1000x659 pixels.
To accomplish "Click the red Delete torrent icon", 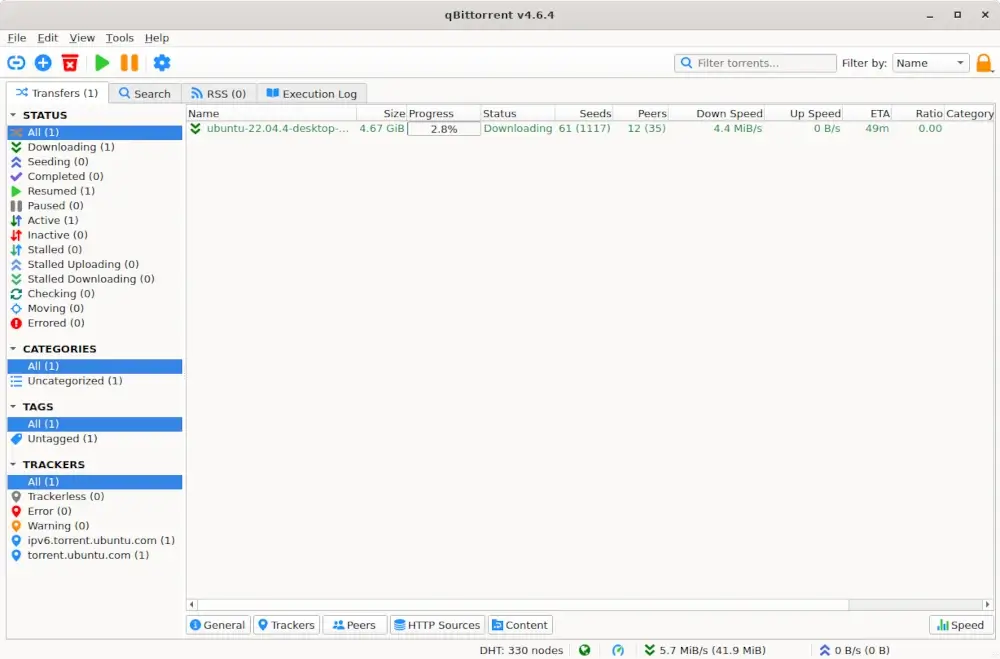I will [x=70, y=62].
